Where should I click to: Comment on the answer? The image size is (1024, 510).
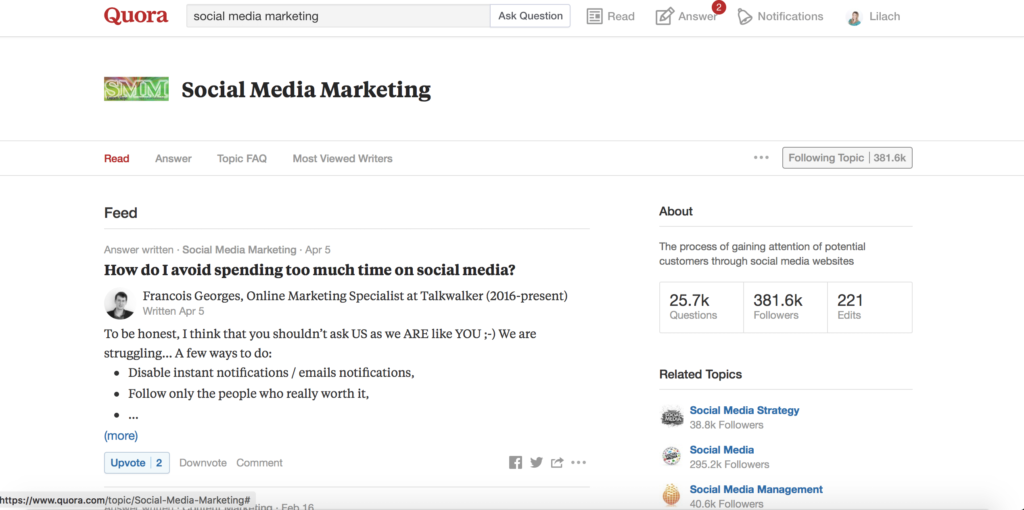259,462
